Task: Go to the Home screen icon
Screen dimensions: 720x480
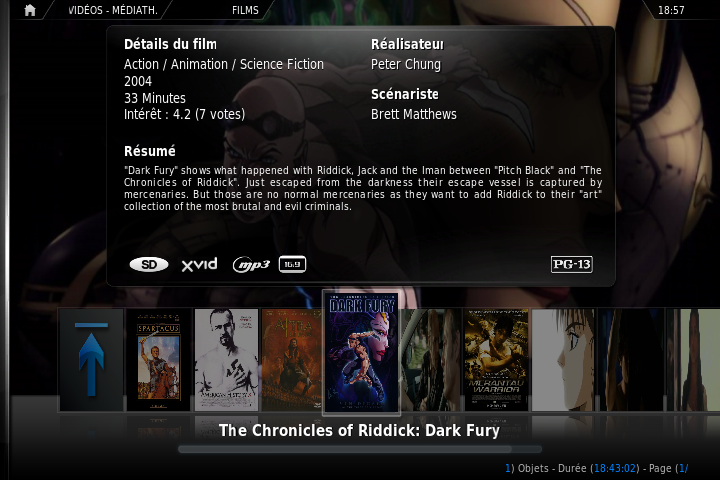Action: point(30,10)
